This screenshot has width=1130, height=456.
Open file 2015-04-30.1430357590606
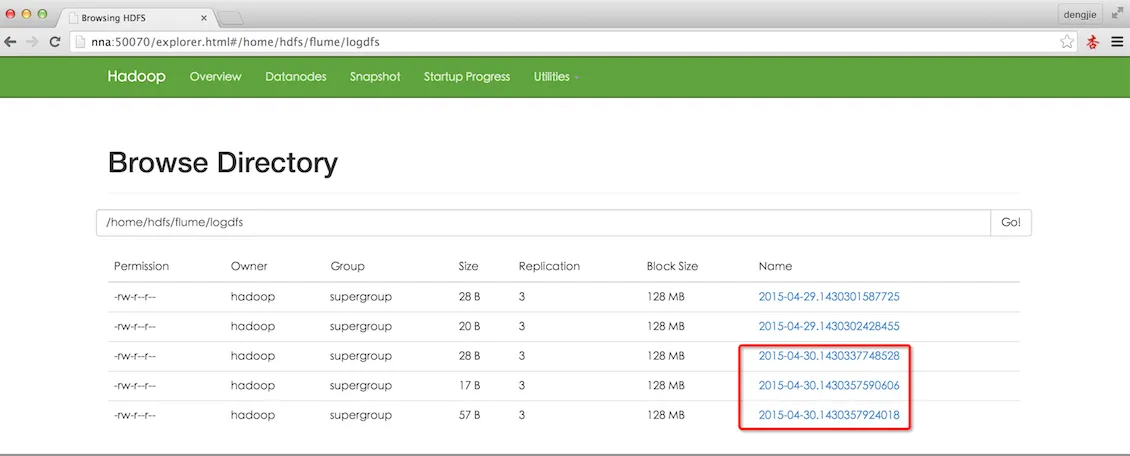click(x=829, y=385)
